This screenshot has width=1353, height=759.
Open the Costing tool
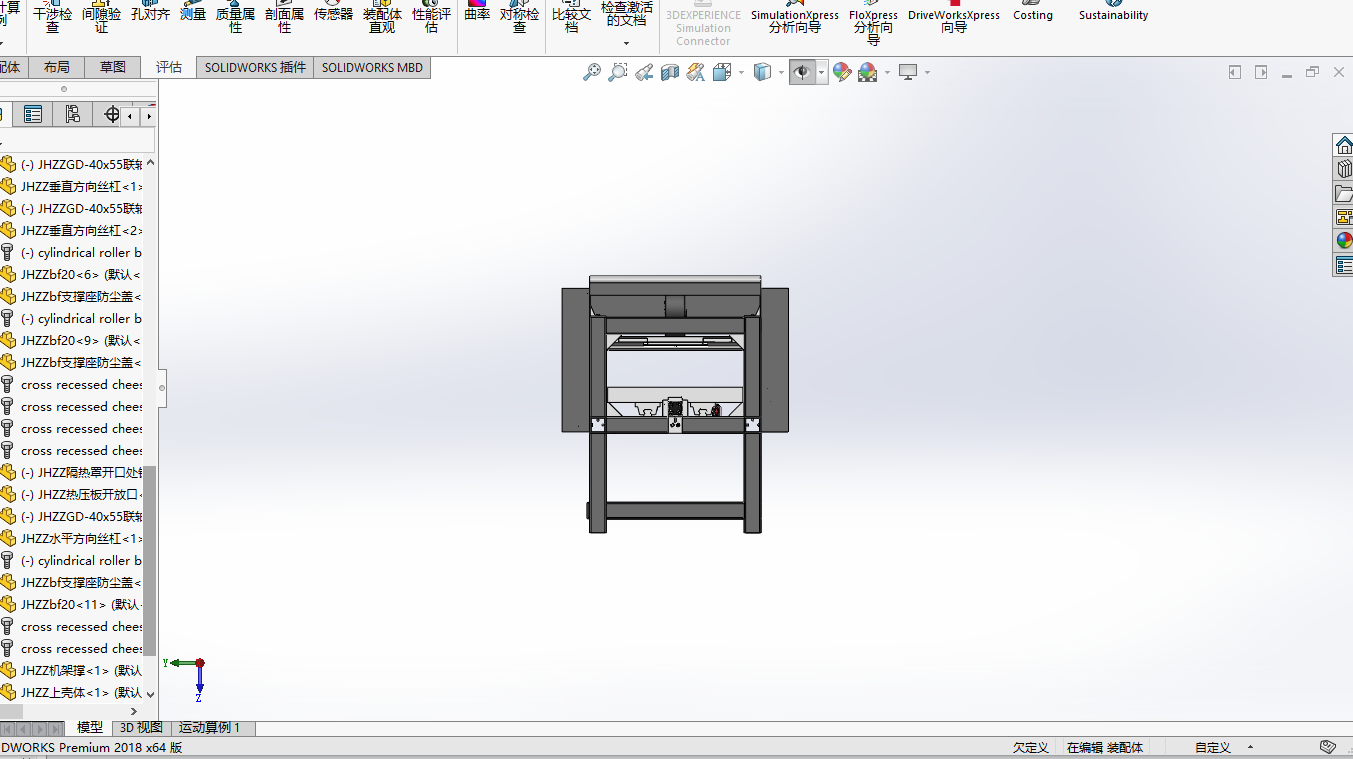(1033, 12)
